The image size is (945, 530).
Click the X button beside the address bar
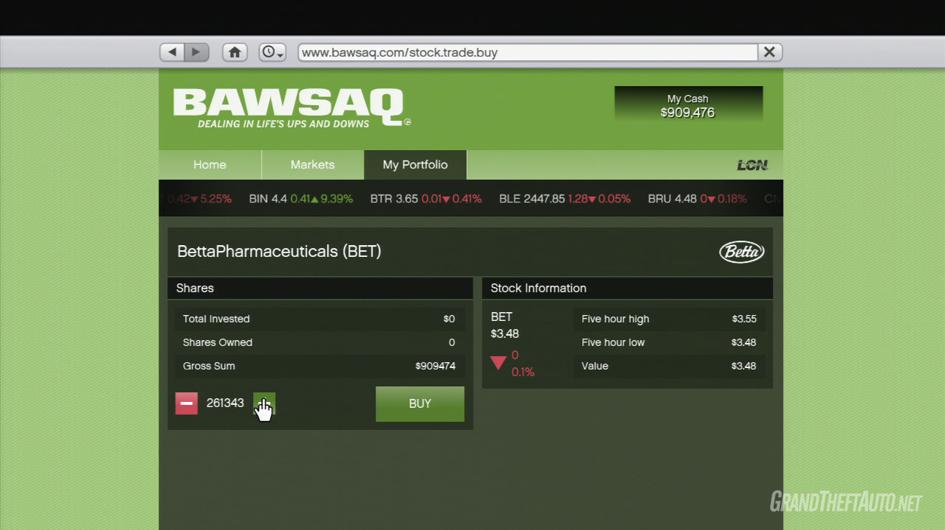tap(770, 52)
